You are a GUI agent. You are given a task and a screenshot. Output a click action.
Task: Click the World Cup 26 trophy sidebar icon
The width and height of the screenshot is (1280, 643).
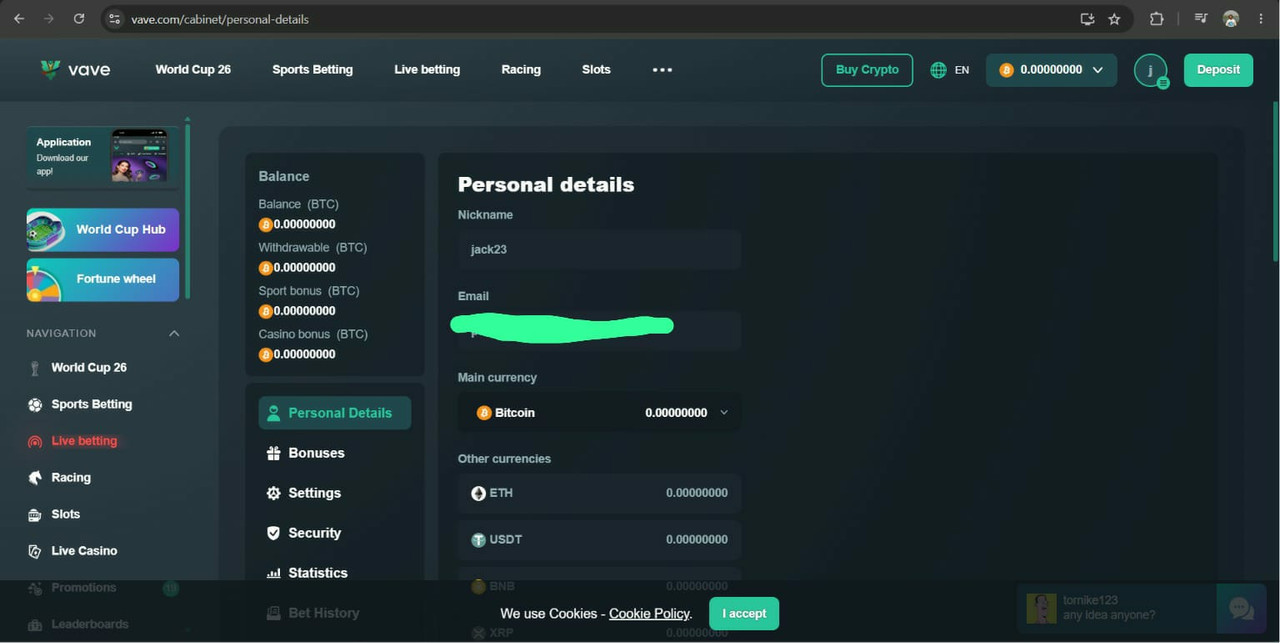[x=35, y=368]
